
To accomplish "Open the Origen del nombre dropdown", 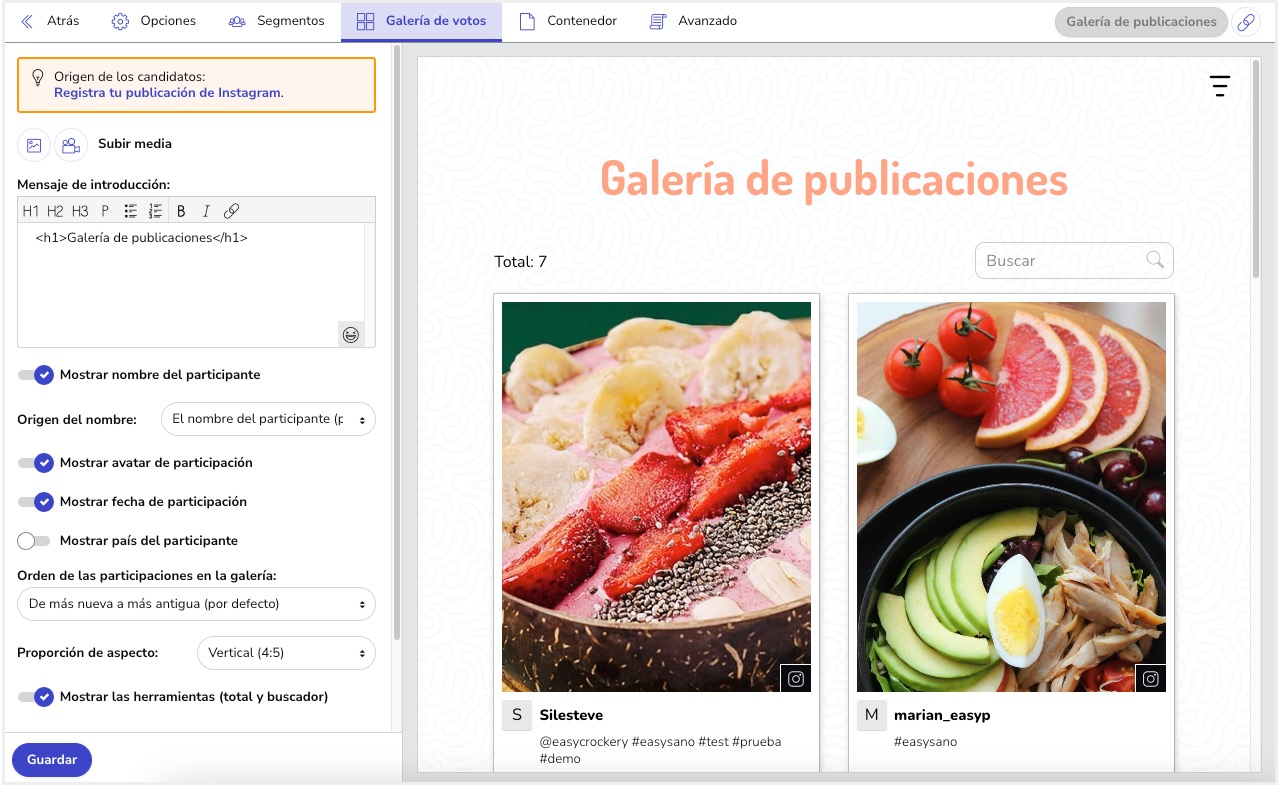I will point(268,419).
